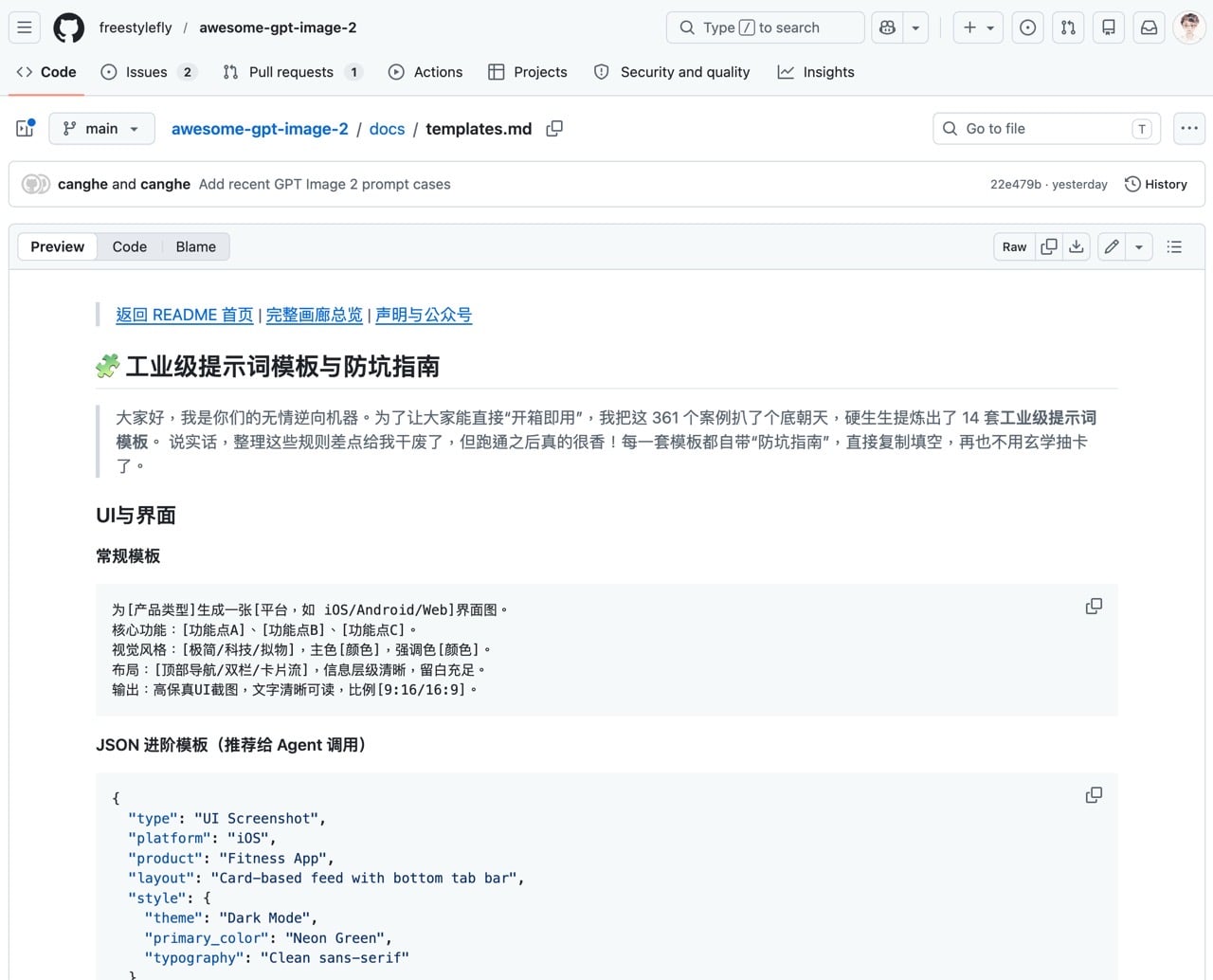This screenshot has height=980, width=1213.
Task: Open the notifications inbox icon
Action: coord(1149,27)
